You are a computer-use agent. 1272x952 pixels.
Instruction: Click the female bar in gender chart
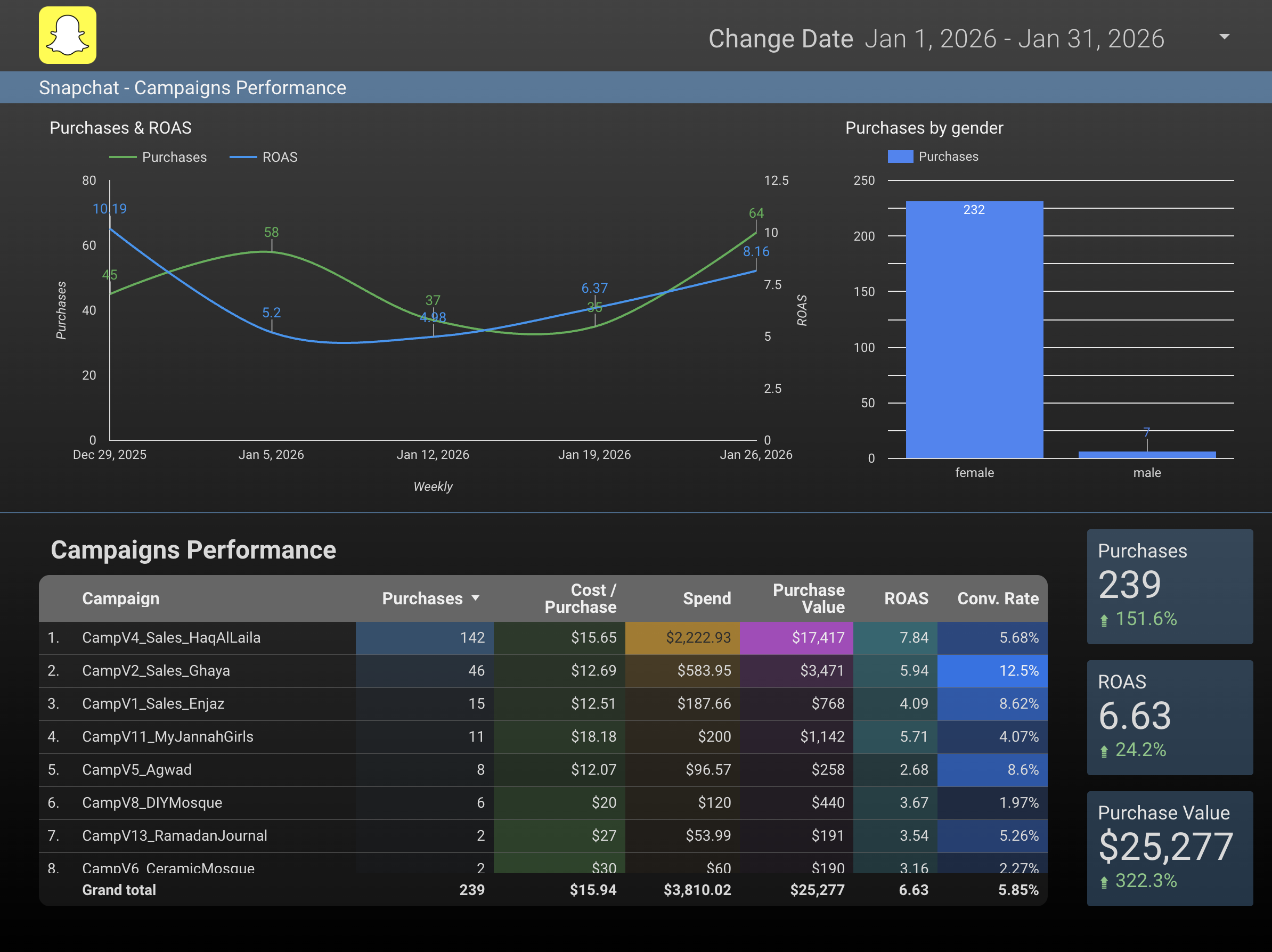click(974, 331)
